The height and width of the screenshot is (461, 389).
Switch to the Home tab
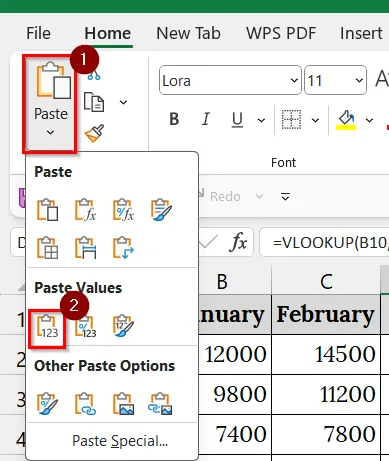pos(108,33)
